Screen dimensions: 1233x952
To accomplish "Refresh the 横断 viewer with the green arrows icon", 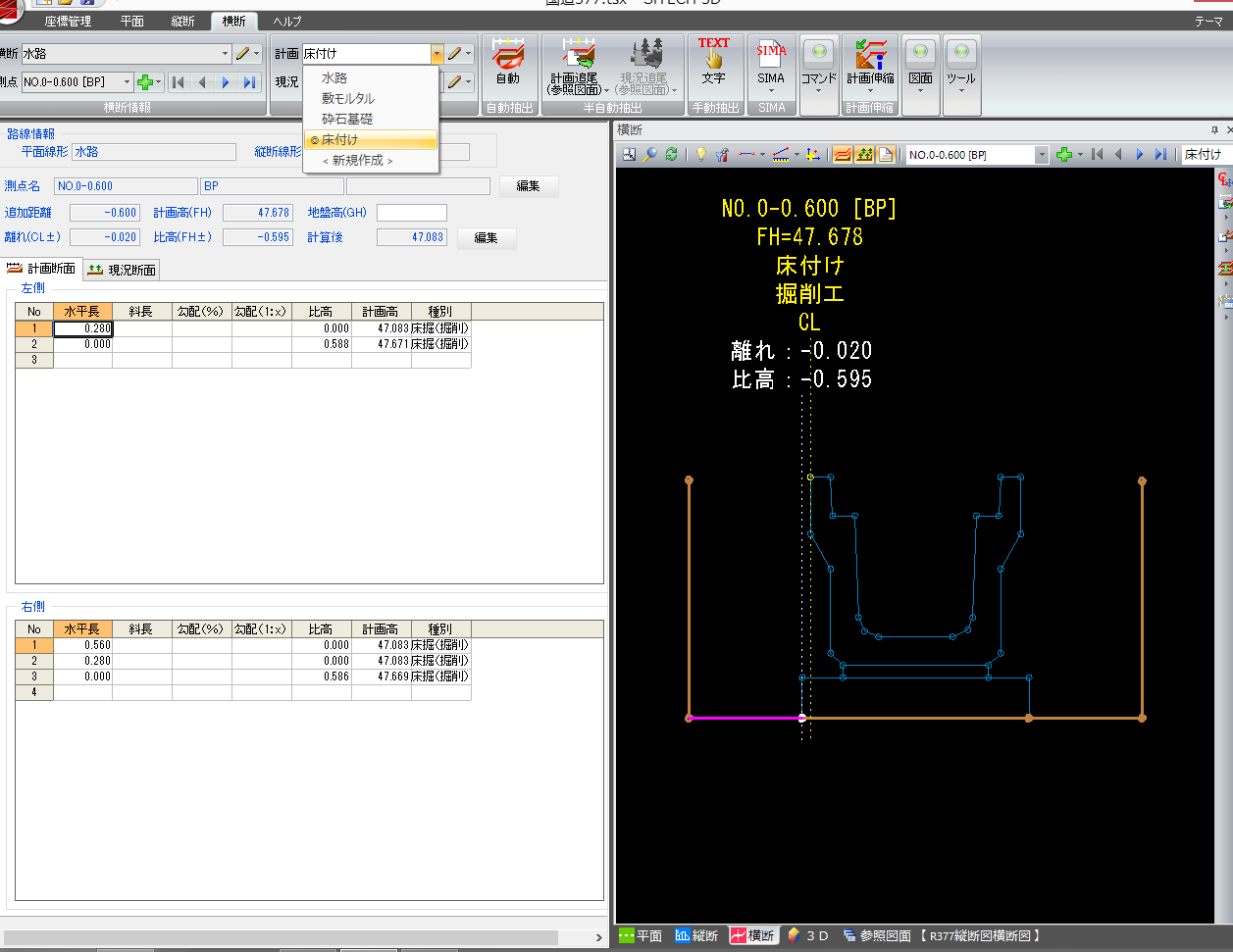I will tap(671, 155).
